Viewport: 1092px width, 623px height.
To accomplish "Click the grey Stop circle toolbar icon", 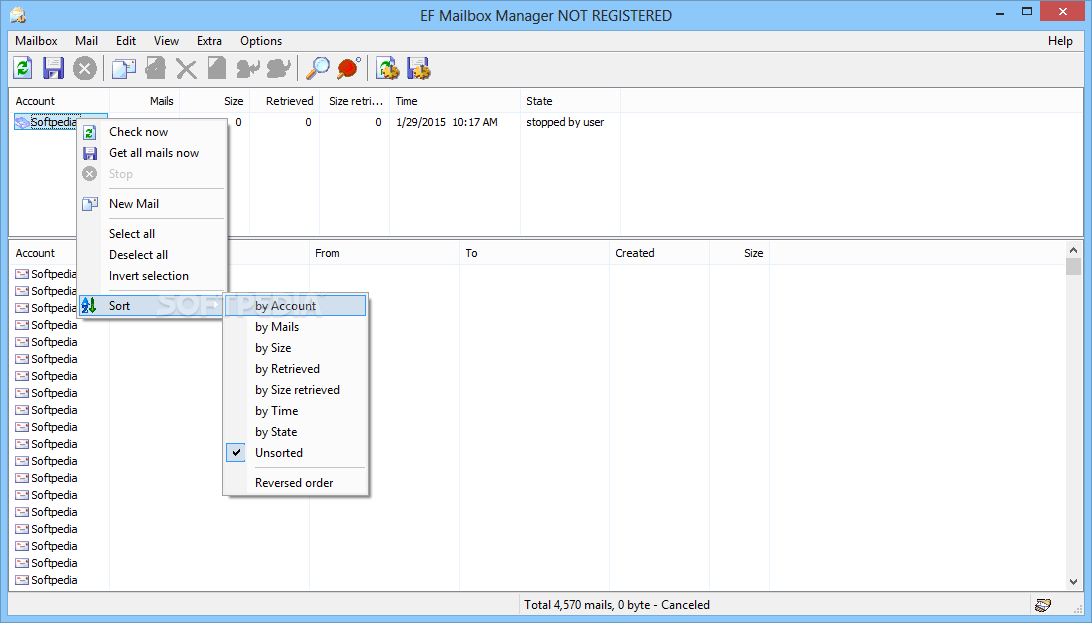I will 84,68.
